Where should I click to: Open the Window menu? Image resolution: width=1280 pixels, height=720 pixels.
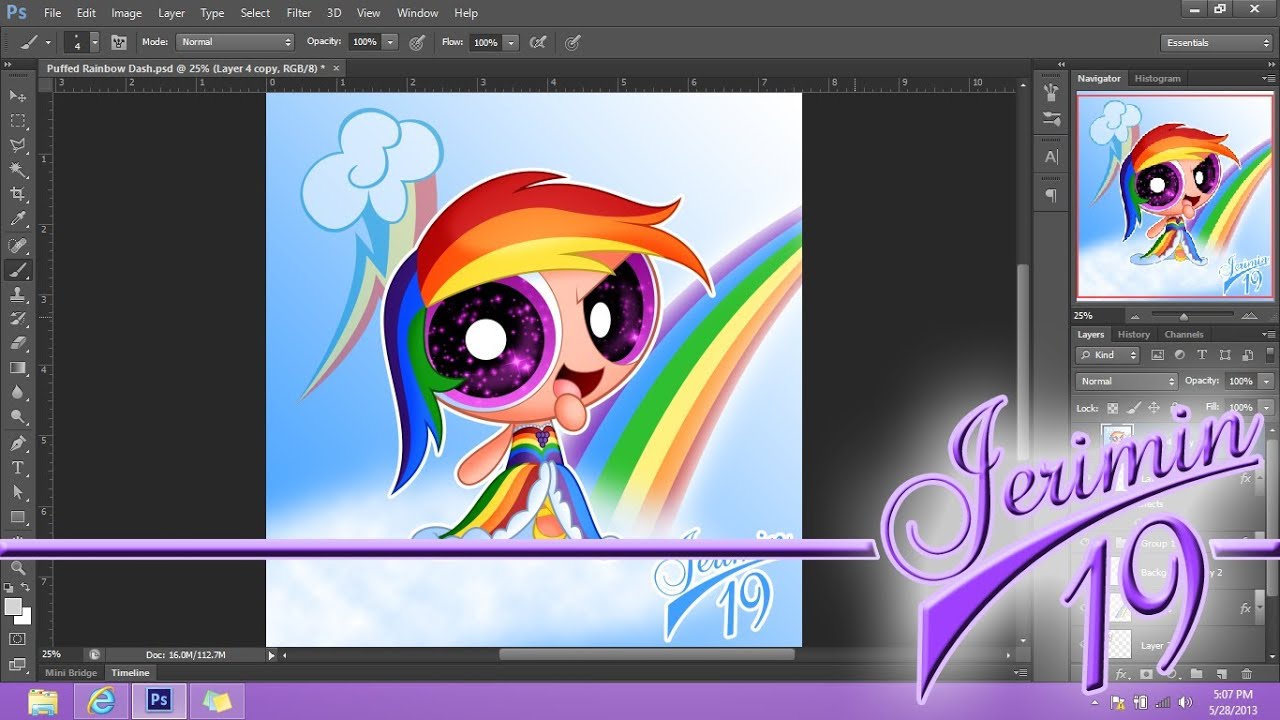point(418,13)
